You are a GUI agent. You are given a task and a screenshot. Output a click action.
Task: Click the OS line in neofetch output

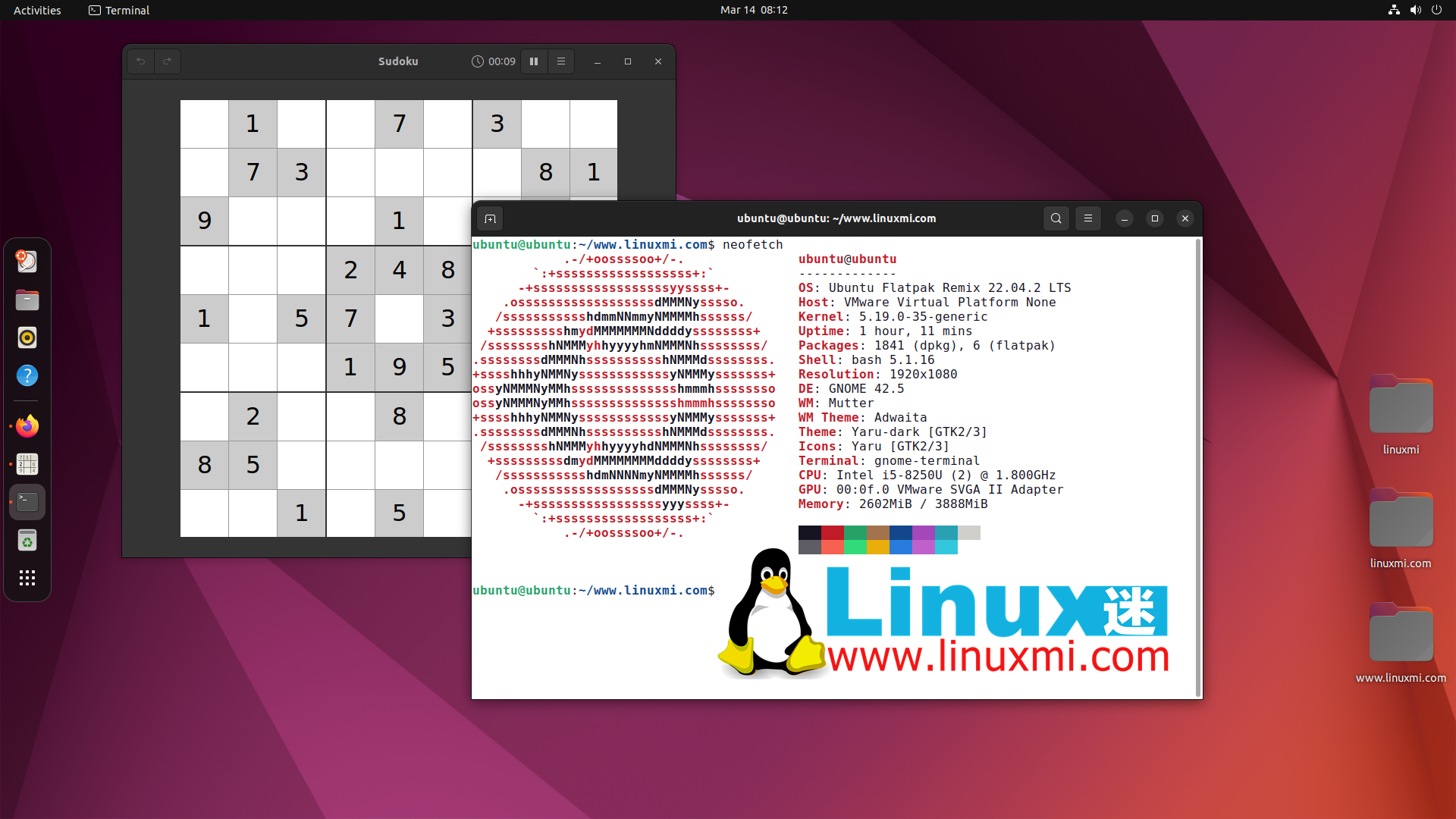[x=934, y=288]
